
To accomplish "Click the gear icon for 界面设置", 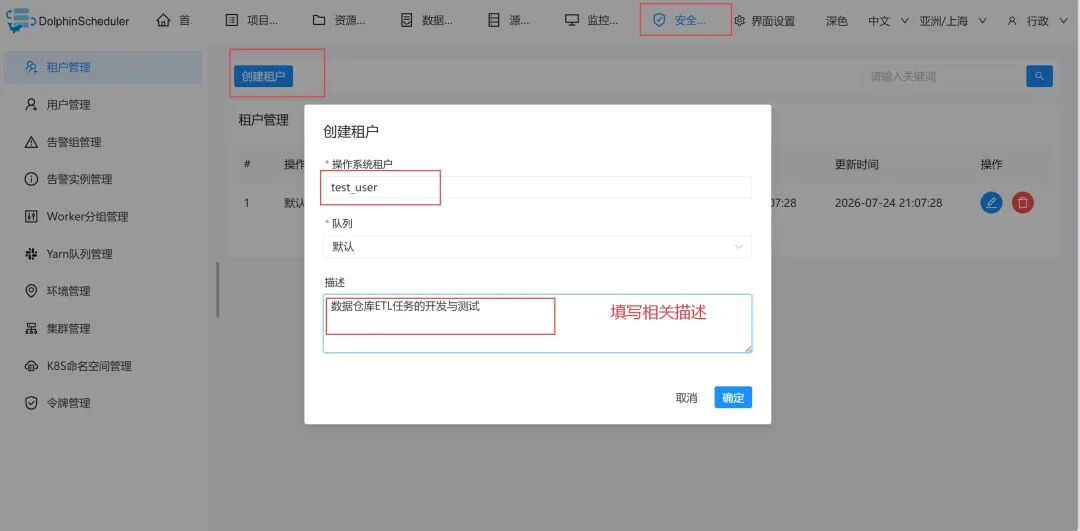I will pos(740,21).
